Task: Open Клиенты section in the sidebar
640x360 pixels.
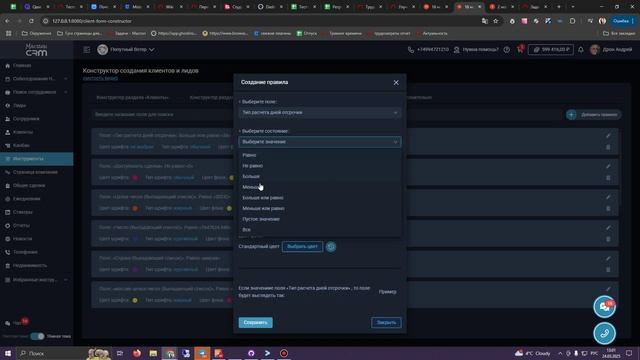Action: (x=23, y=132)
